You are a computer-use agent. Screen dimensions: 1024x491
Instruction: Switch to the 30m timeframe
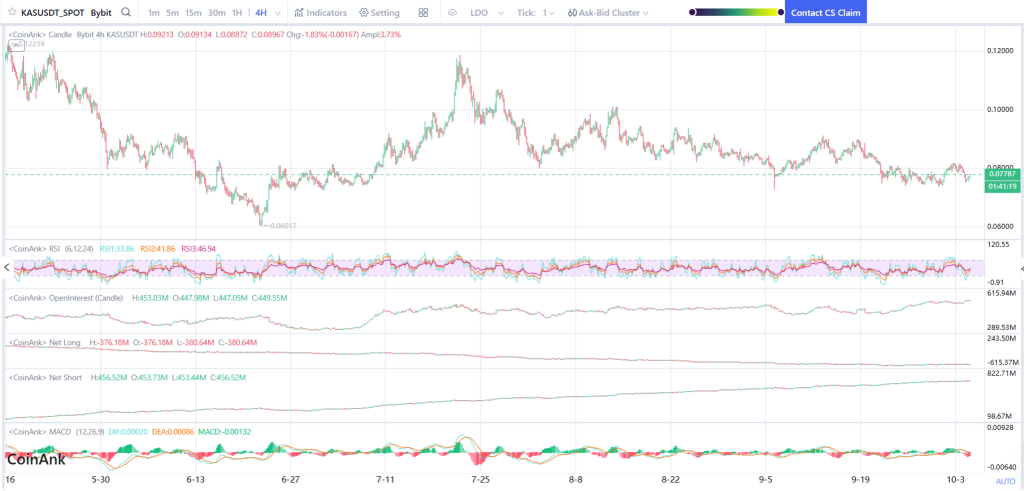(217, 12)
